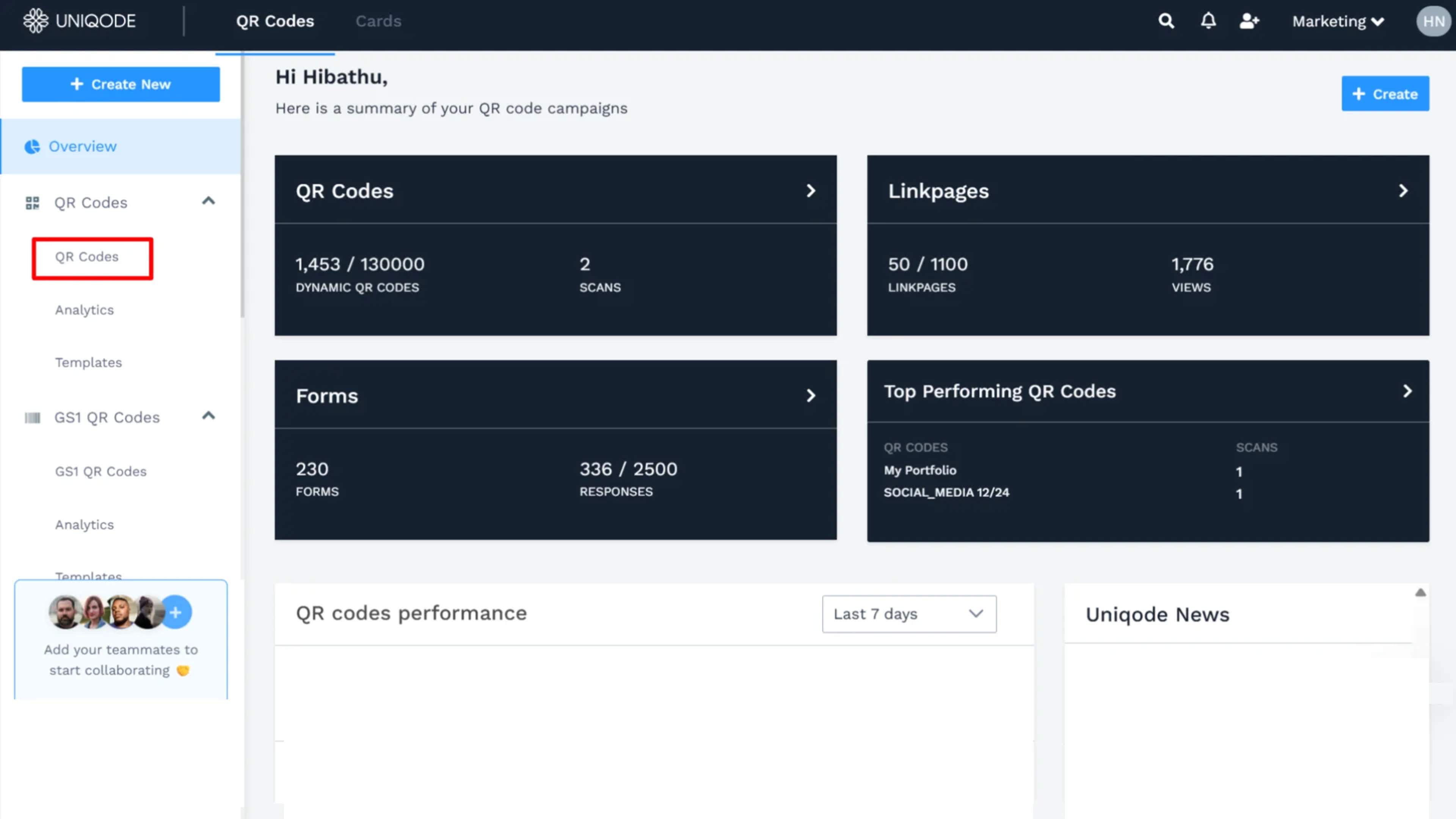
Task: Open QR Codes sub-item in sidebar
Action: tap(86, 257)
